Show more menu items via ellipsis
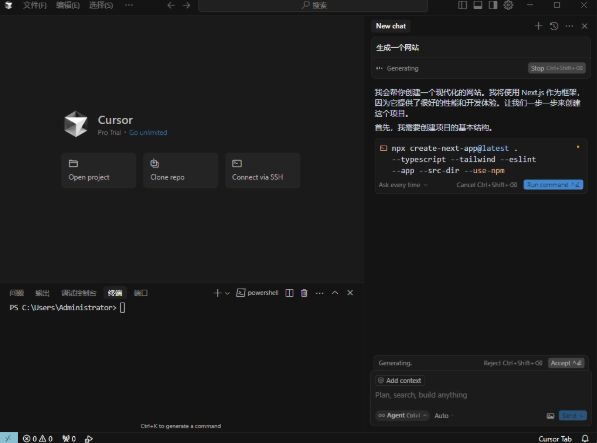Viewport: 597px width, 443px height. coord(129,5)
